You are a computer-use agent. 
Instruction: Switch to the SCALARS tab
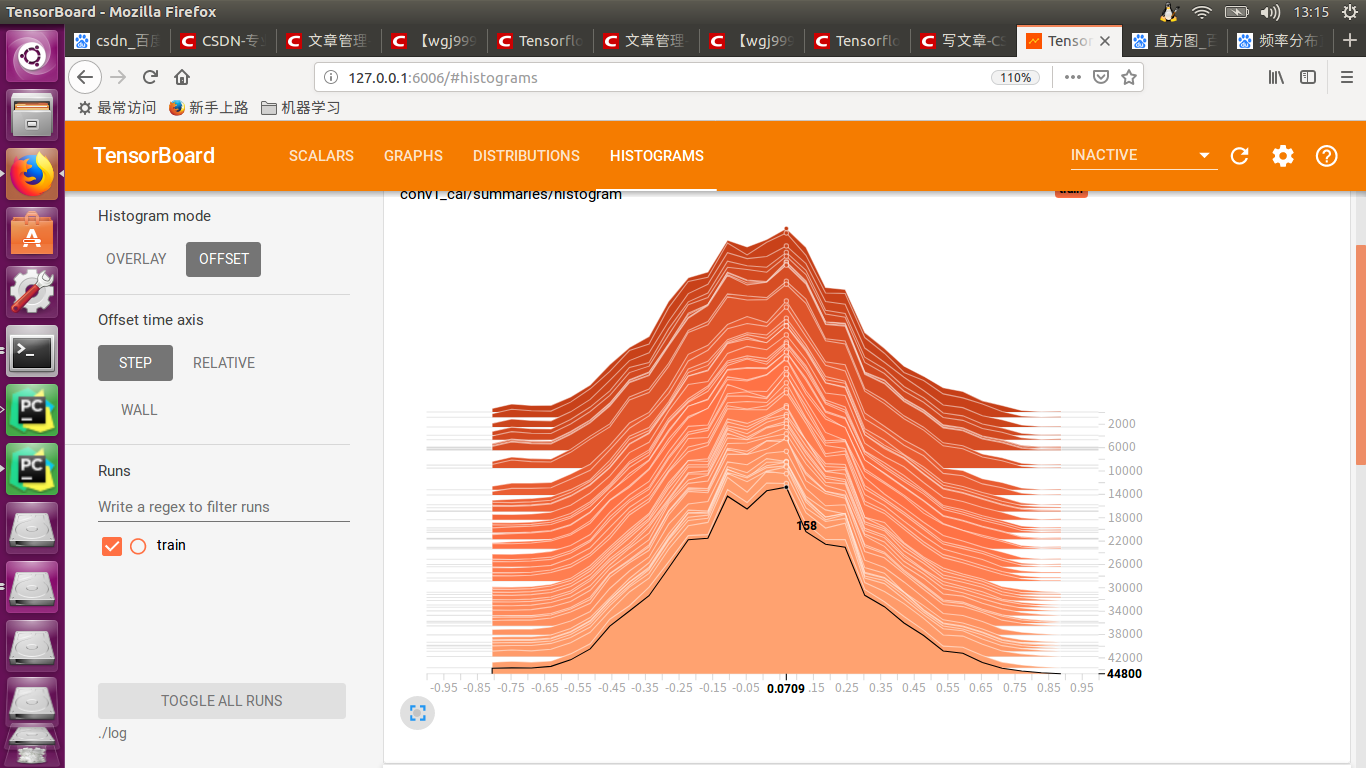coord(321,156)
